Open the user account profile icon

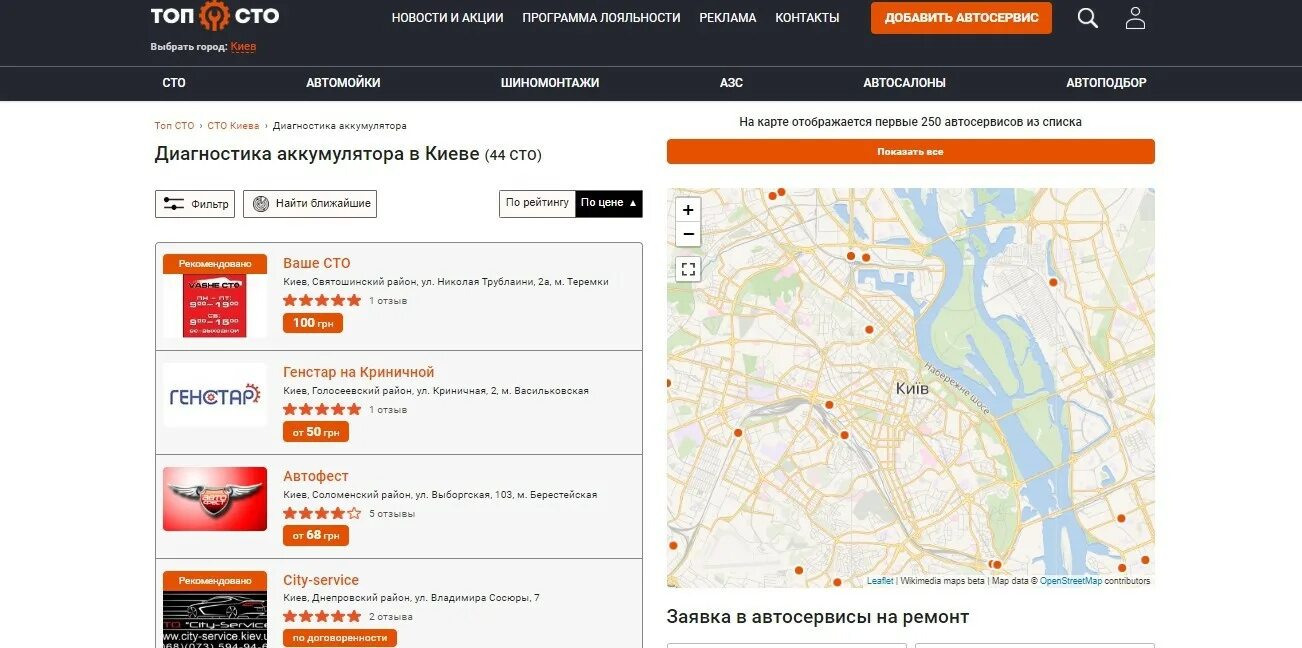tap(1135, 18)
